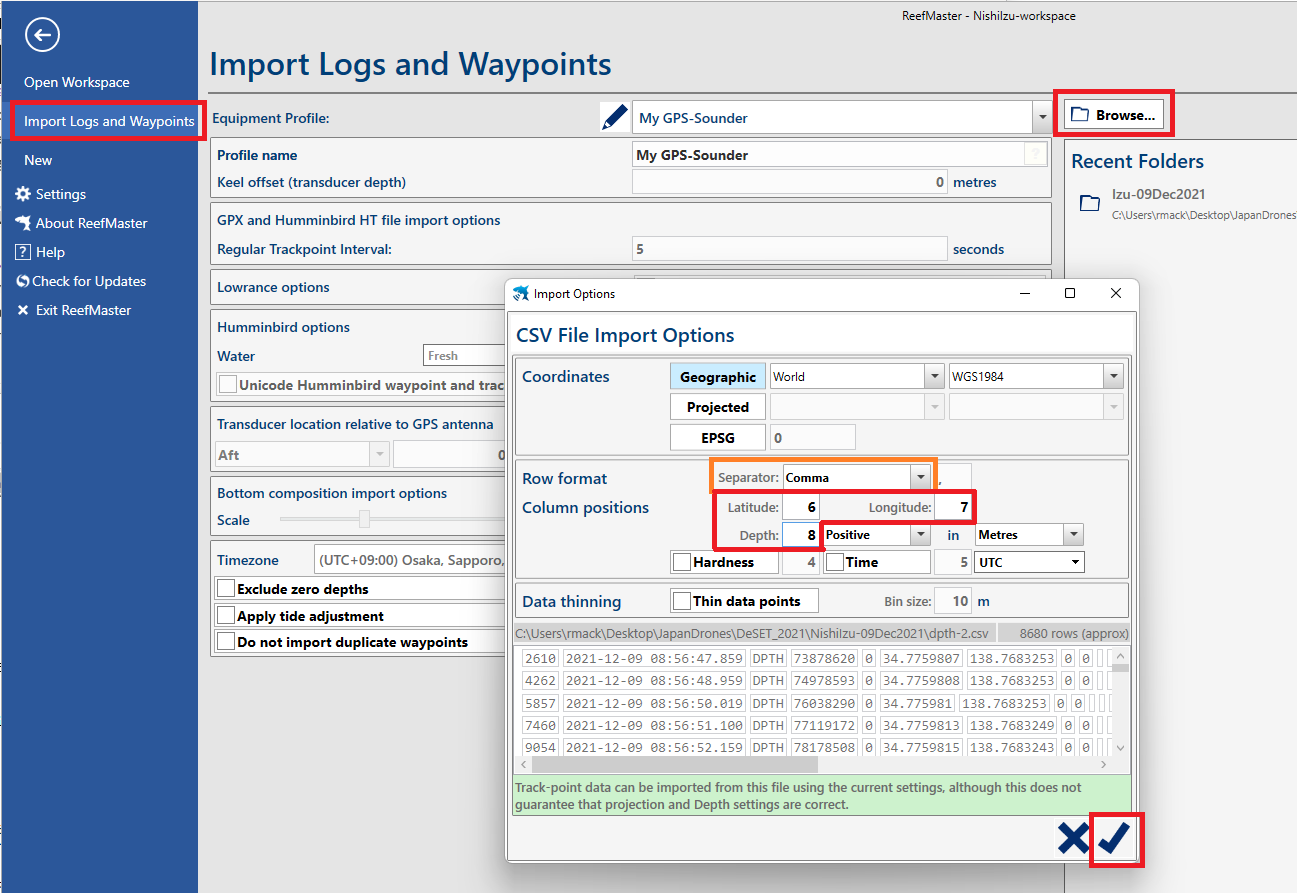This screenshot has width=1297, height=893.
Task: Select the Projected coordinates button
Action: [x=717, y=407]
